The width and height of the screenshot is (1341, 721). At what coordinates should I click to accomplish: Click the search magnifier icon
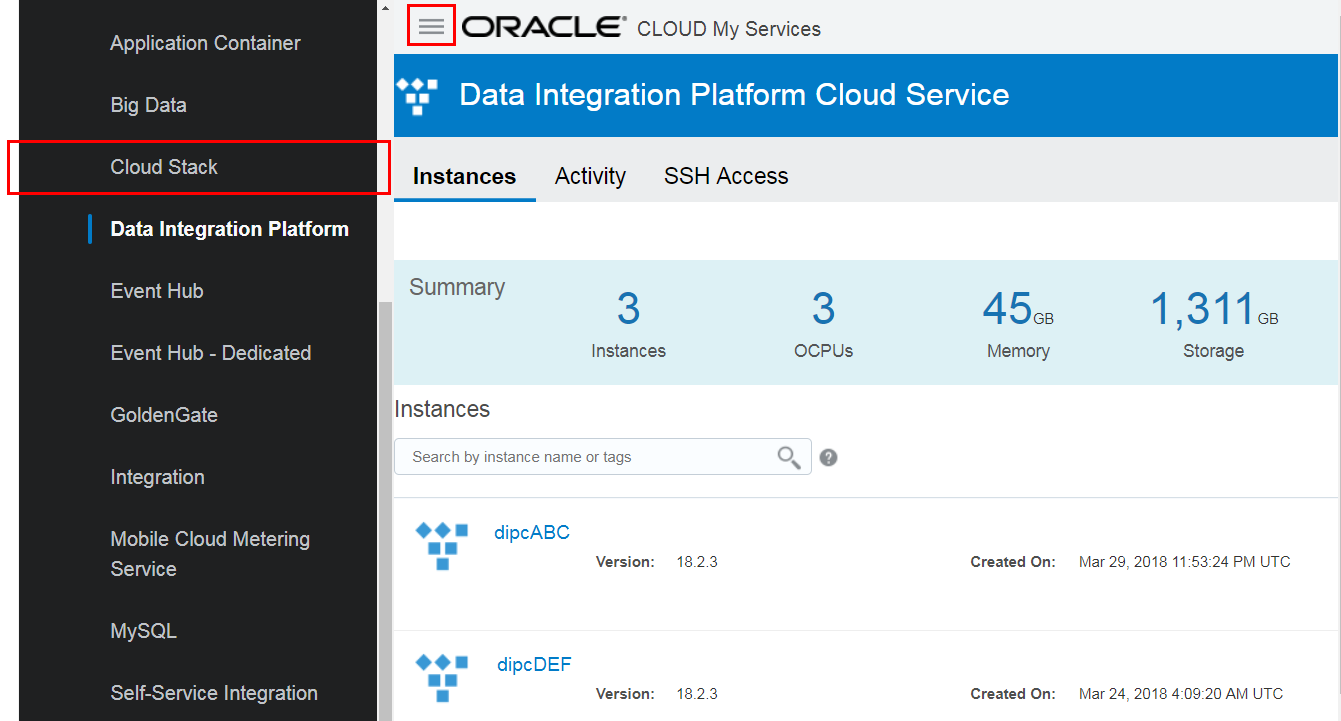pyautogui.click(x=789, y=456)
